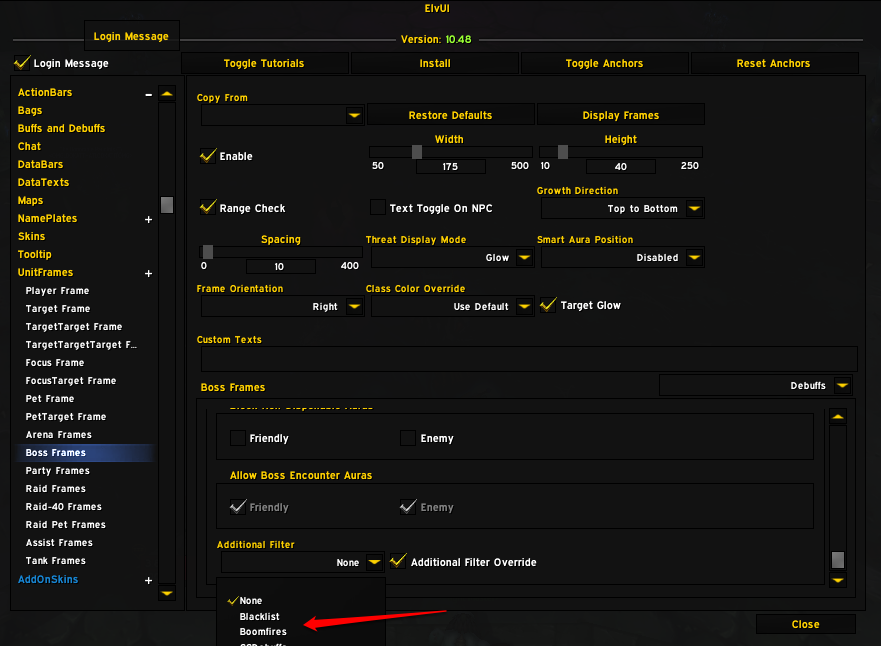The width and height of the screenshot is (881, 646).
Task: Open Pet Frame settings
Action: 50,398
